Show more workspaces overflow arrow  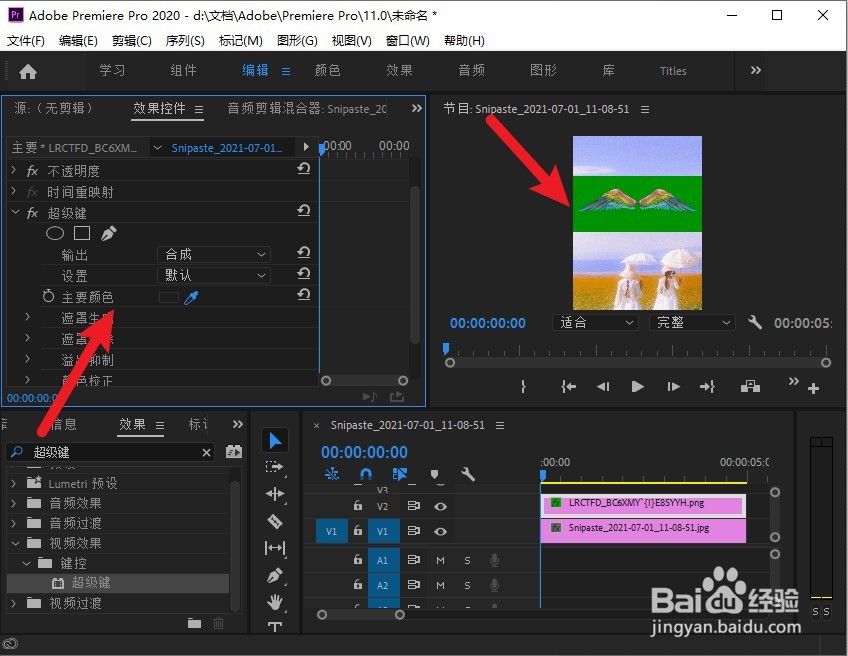coord(756,70)
